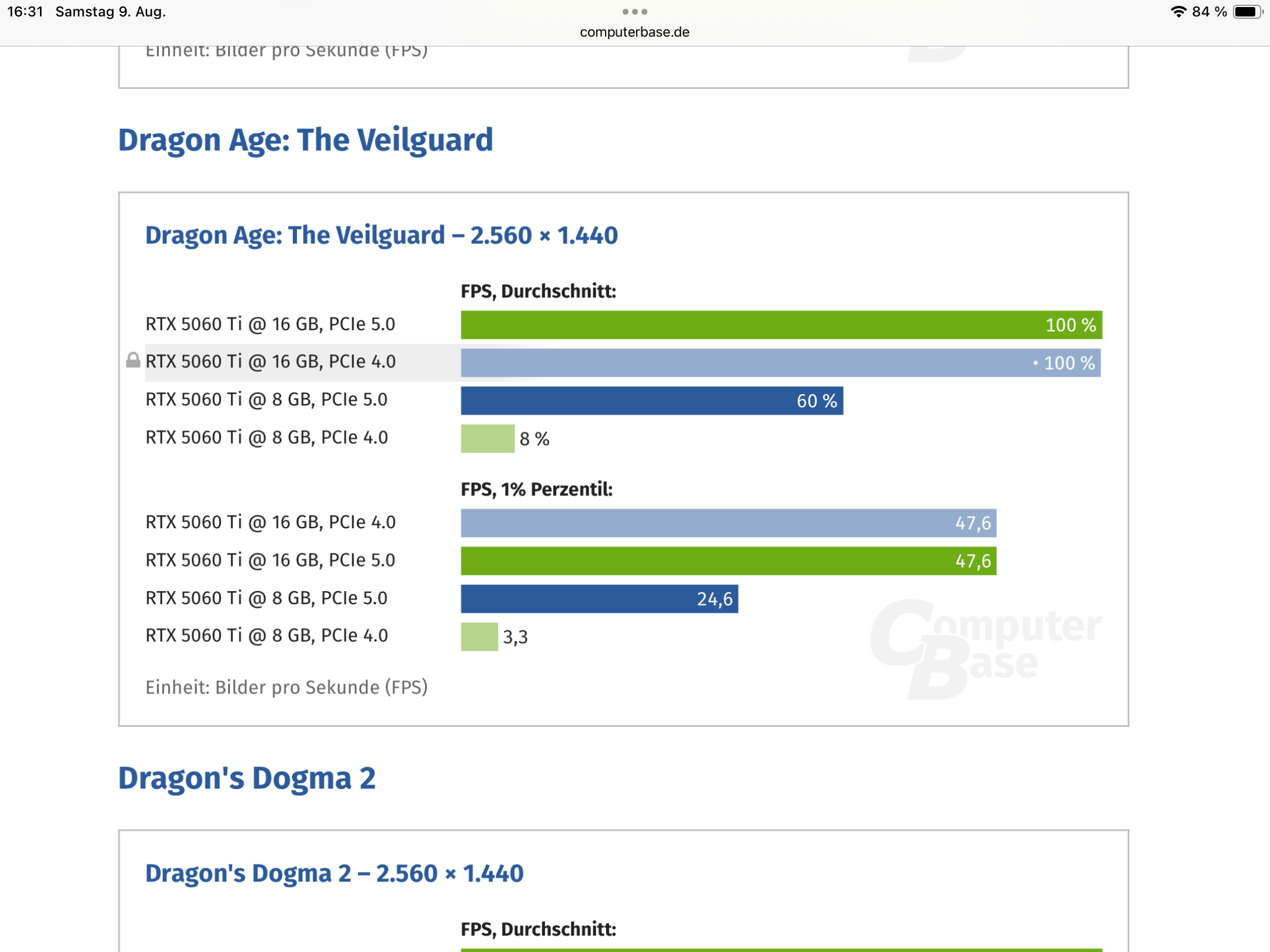Click the Veilguard 2.560 × 1.440 chart title
This screenshot has height=952, width=1270.
coord(381,236)
